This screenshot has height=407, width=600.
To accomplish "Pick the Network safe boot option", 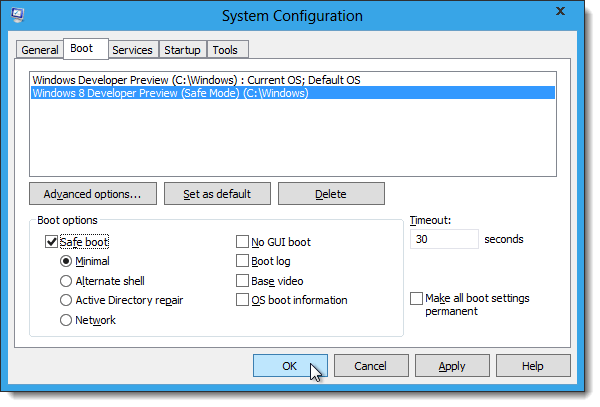I will (x=66, y=320).
